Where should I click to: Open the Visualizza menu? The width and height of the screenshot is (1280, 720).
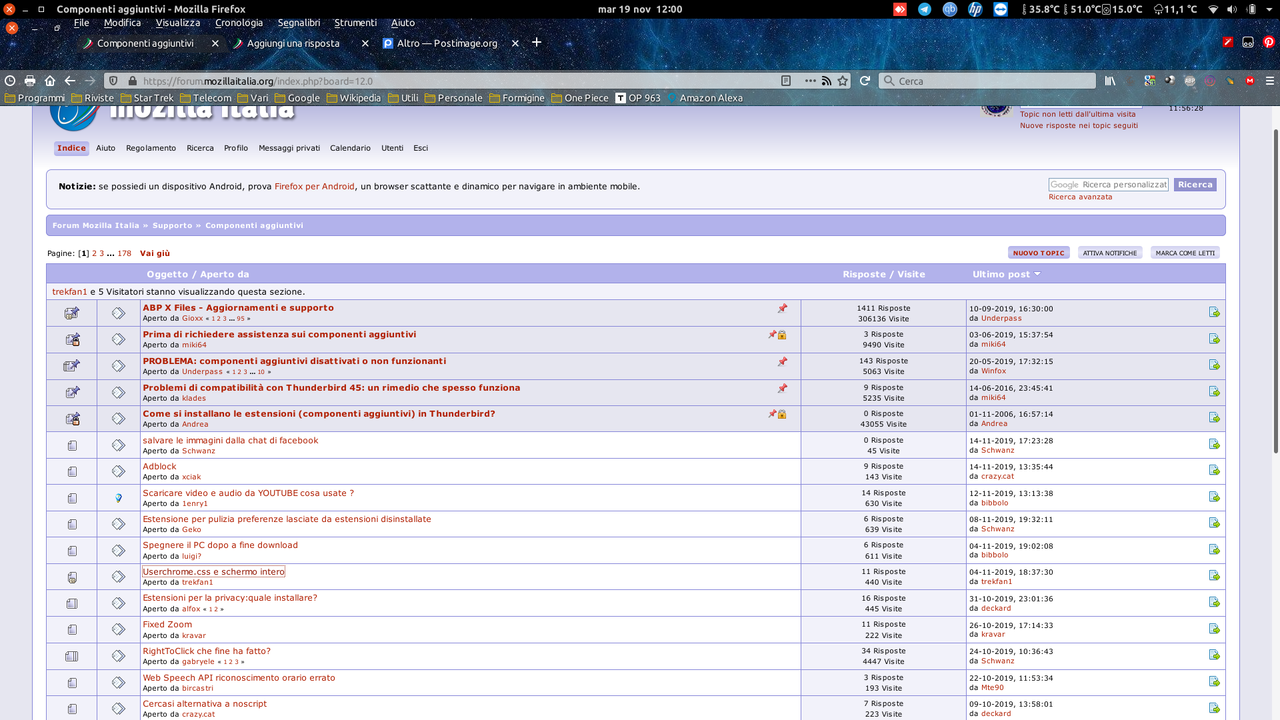[x=178, y=22]
